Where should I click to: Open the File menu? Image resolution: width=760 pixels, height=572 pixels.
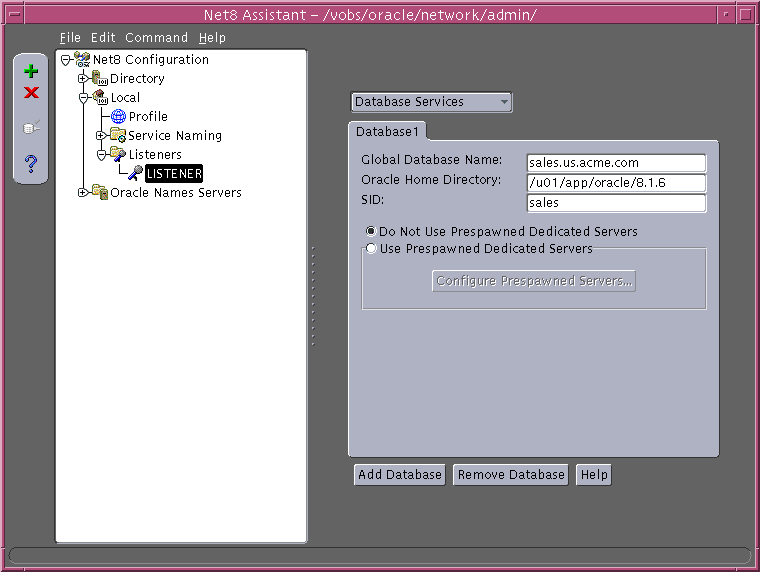tap(70, 37)
